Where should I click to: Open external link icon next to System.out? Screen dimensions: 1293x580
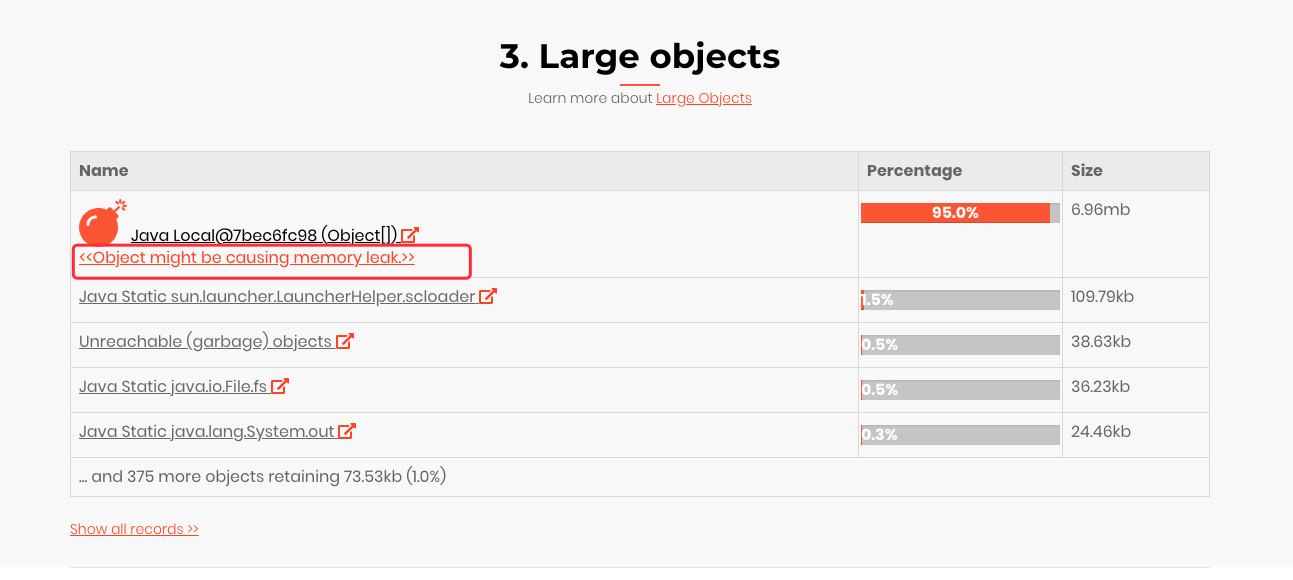(x=347, y=431)
